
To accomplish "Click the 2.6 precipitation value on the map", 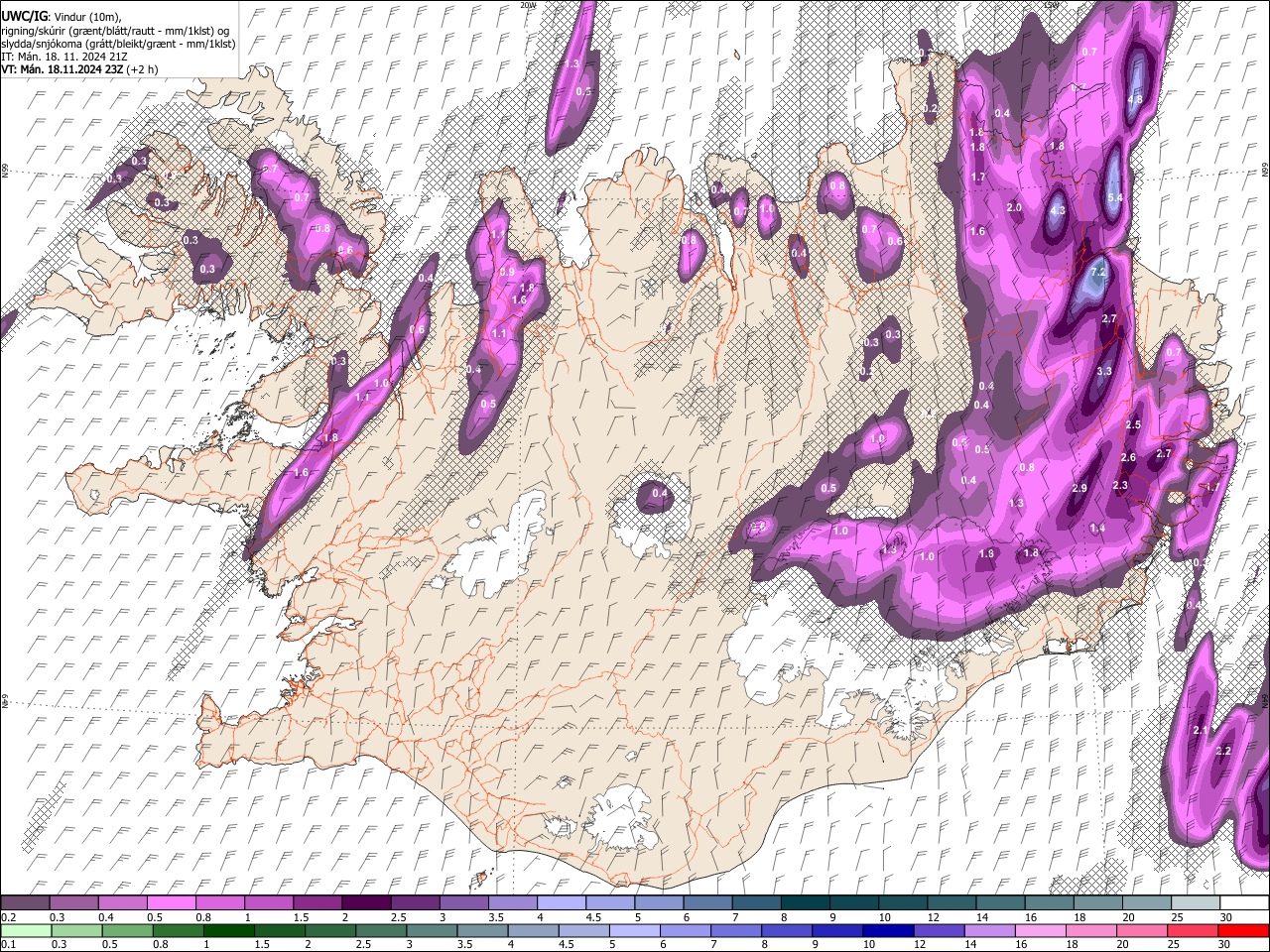I will (x=1128, y=457).
